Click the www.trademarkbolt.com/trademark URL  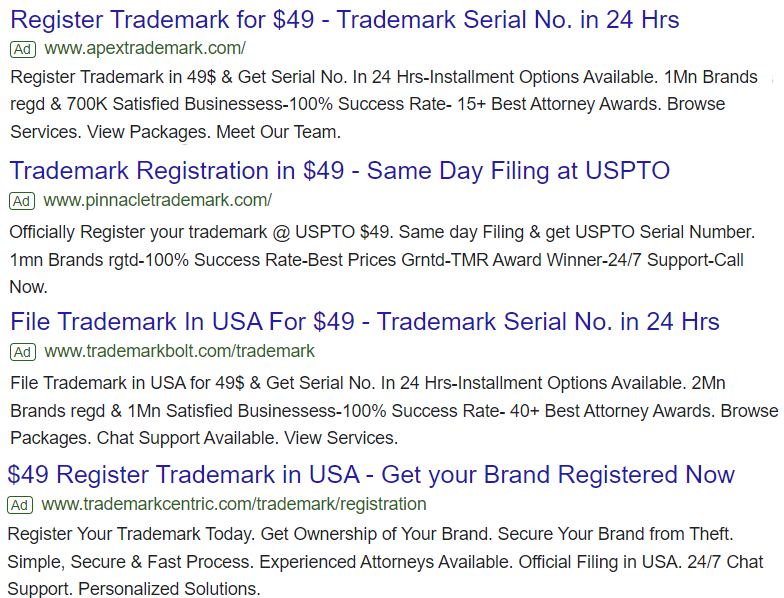(x=179, y=352)
